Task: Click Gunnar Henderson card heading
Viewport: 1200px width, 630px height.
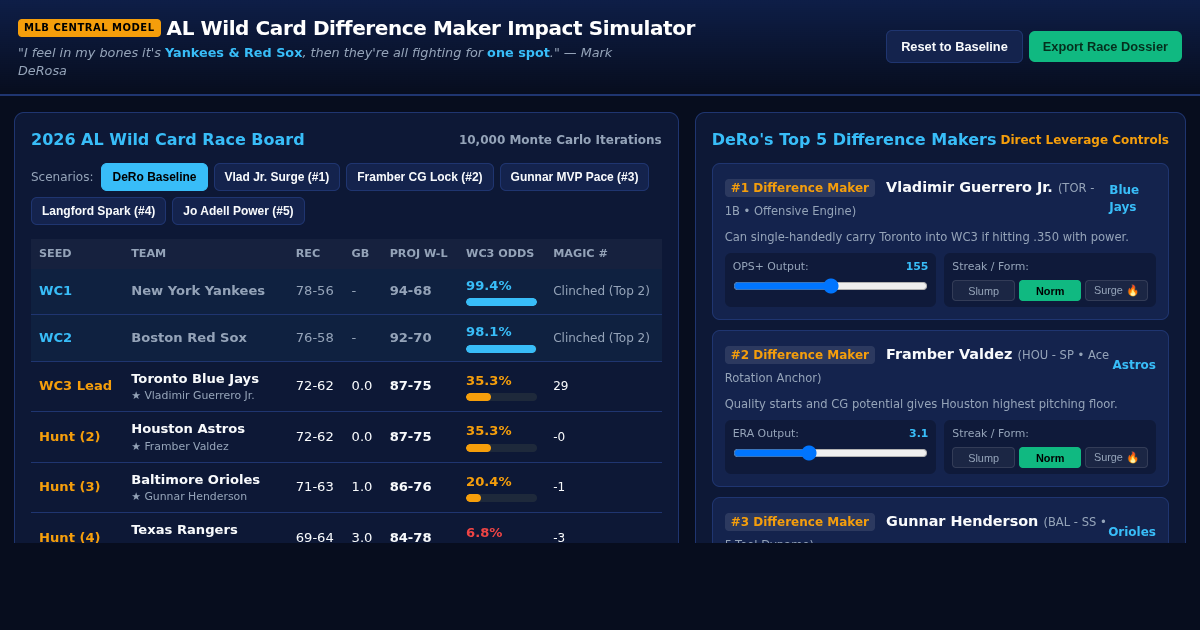Action: point(962,521)
